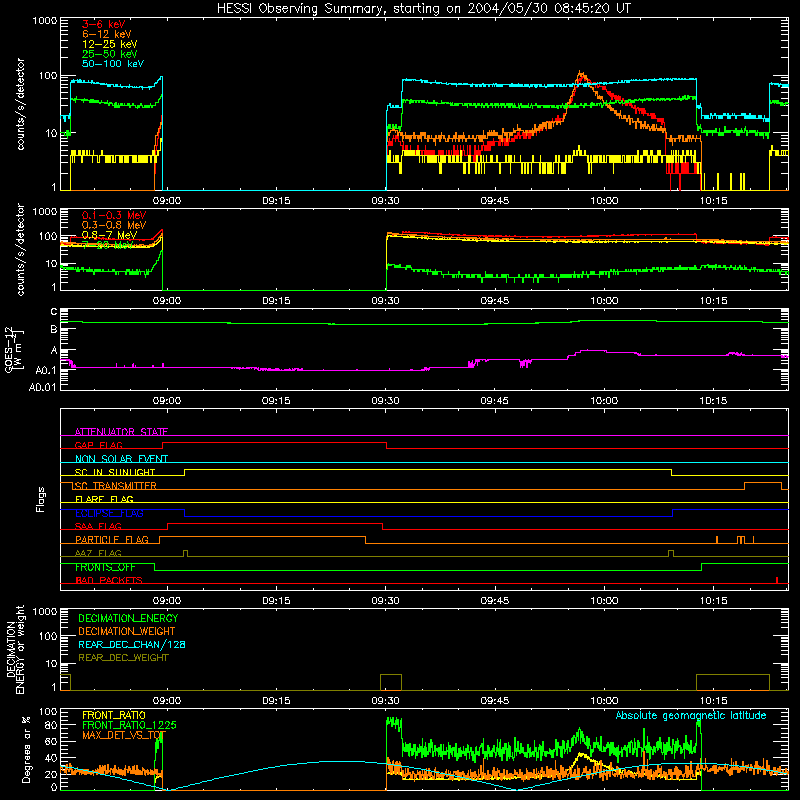Click the GOES-12 axis label
The image size is (800, 800).
coord(13,349)
